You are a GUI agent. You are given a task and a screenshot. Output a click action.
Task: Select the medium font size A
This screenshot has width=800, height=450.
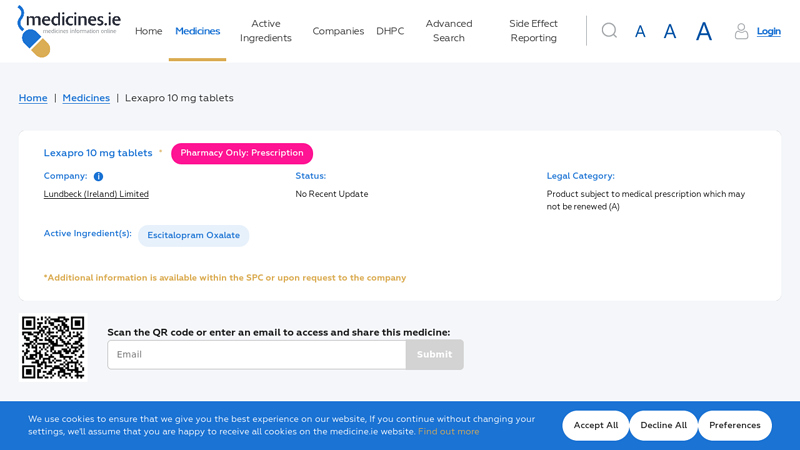tap(669, 32)
